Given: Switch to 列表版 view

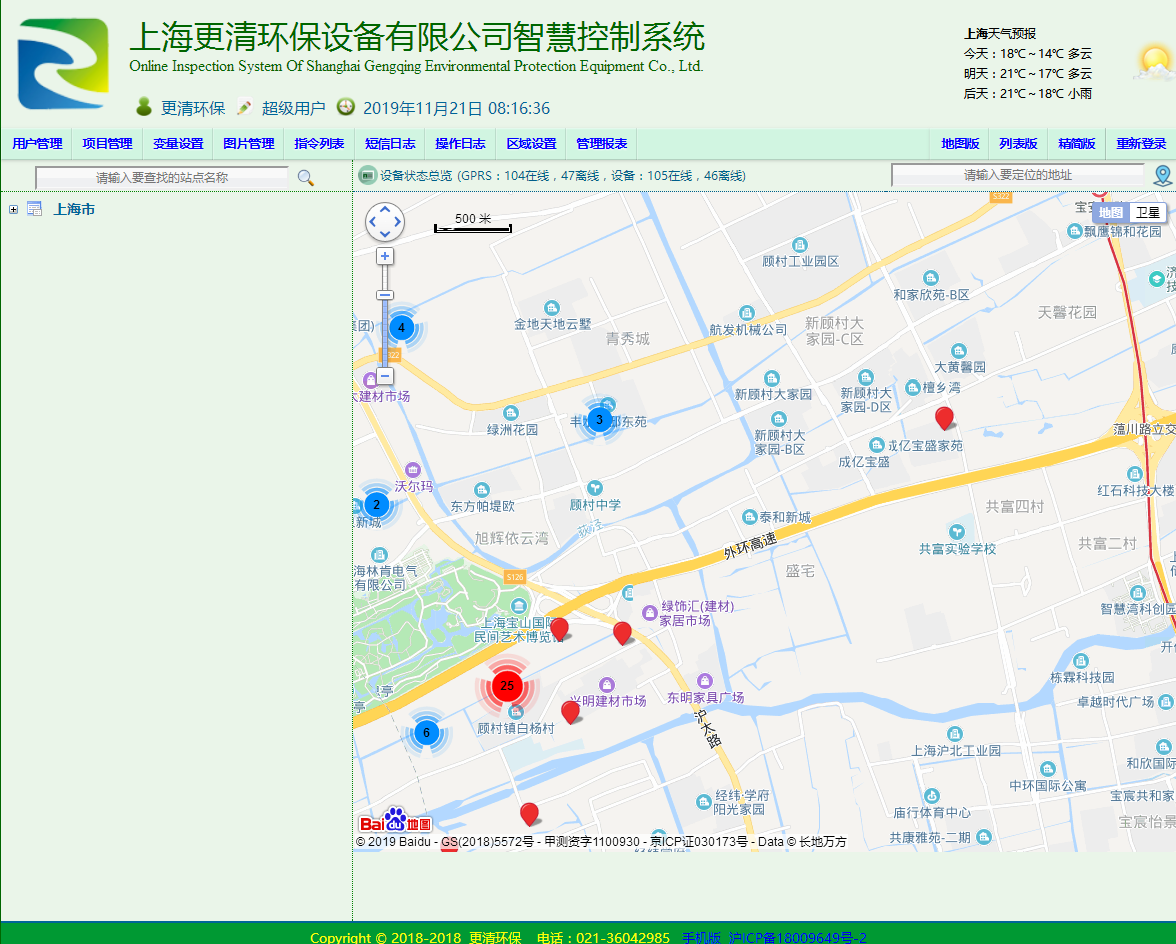Looking at the screenshot, I should (1018, 144).
